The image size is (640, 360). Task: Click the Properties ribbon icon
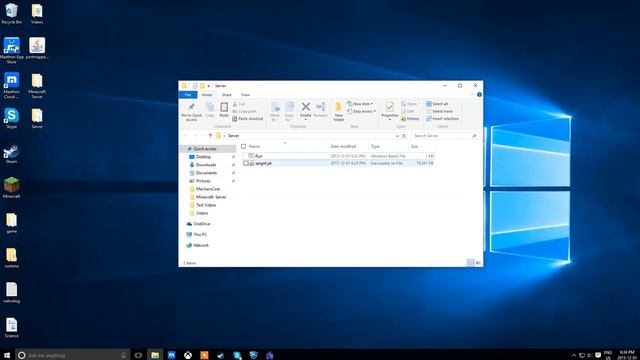coord(390,111)
